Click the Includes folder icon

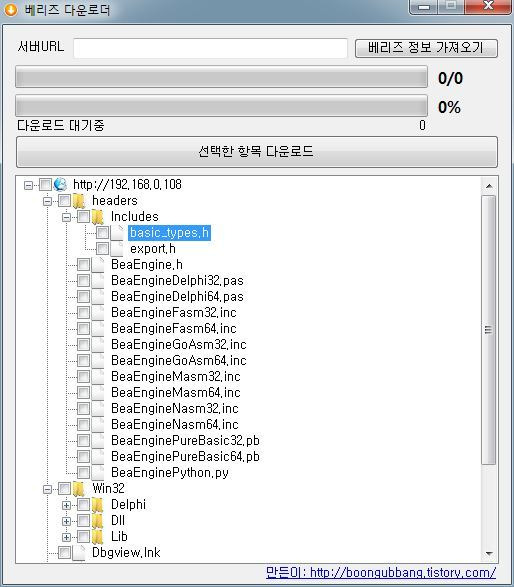tap(98, 217)
